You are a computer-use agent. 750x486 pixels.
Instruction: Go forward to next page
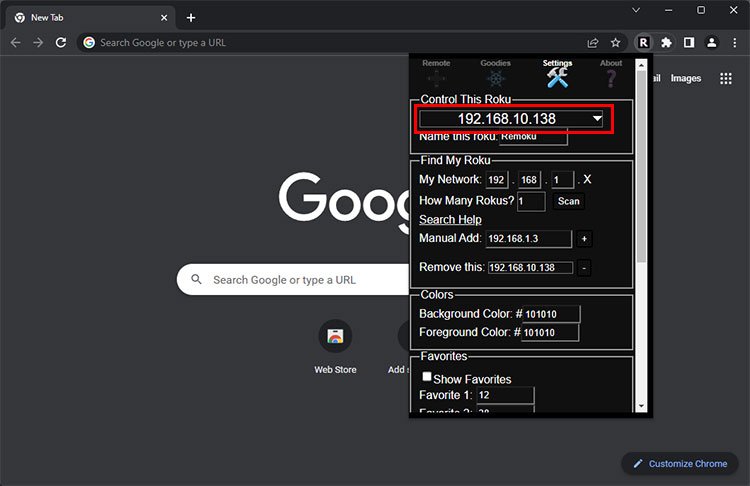coord(38,43)
